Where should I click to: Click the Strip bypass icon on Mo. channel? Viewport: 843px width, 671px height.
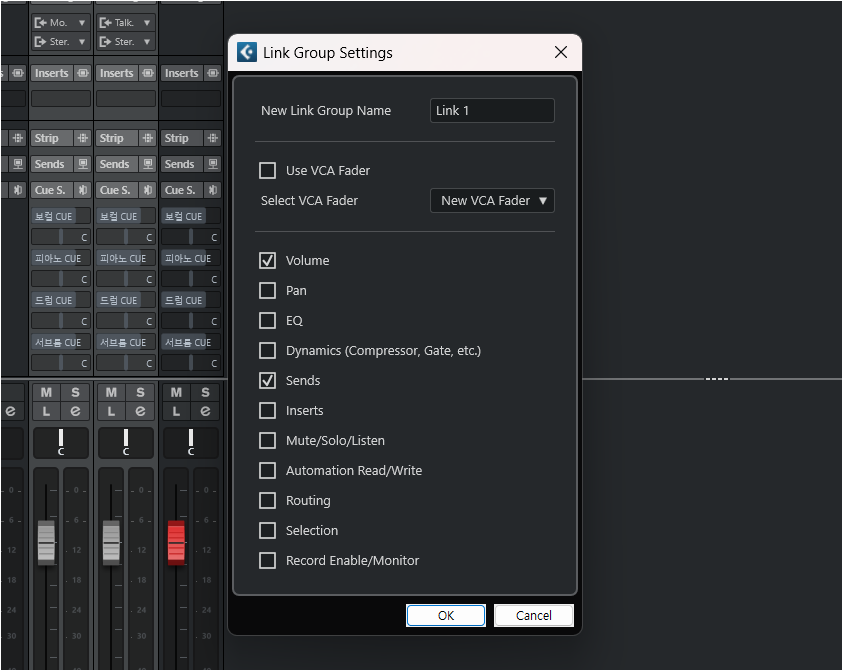coord(82,138)
